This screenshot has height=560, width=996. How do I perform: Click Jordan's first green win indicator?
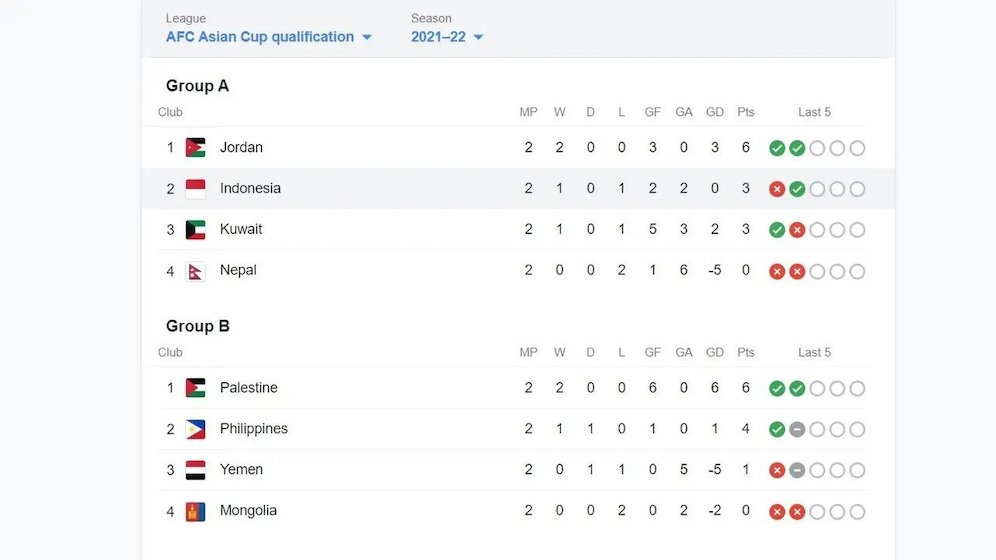point(777,148)
